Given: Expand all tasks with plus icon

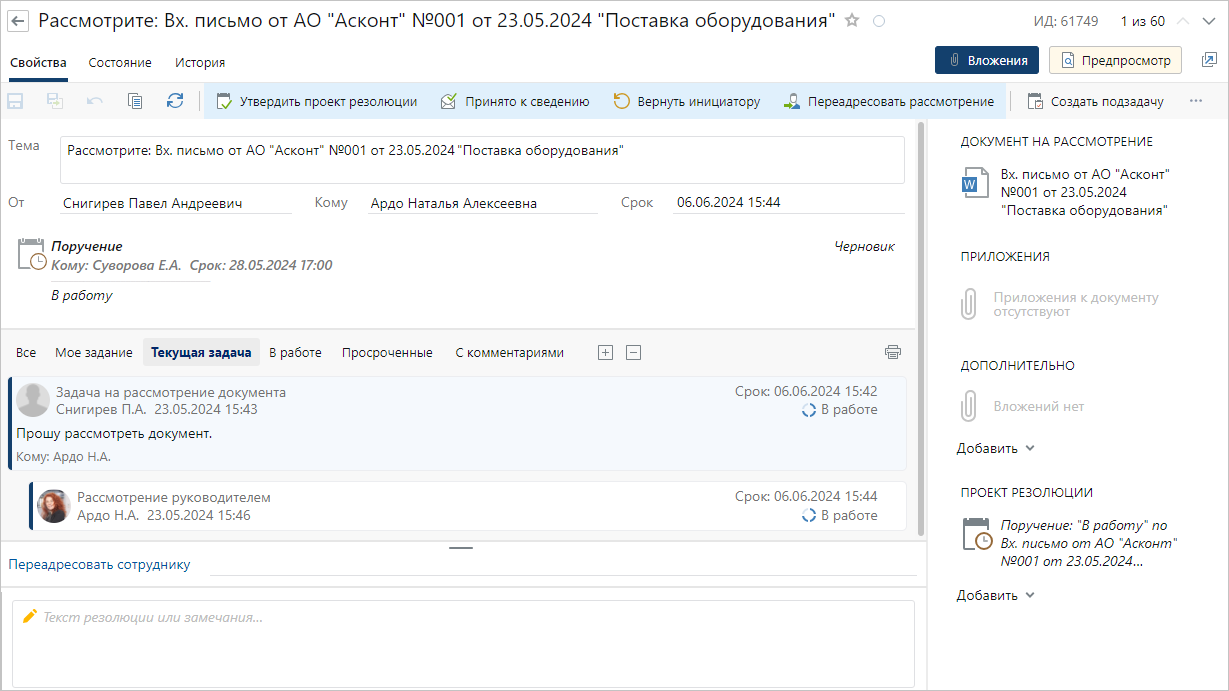Looking at the screenshot, I should click(x=605, y=352).
